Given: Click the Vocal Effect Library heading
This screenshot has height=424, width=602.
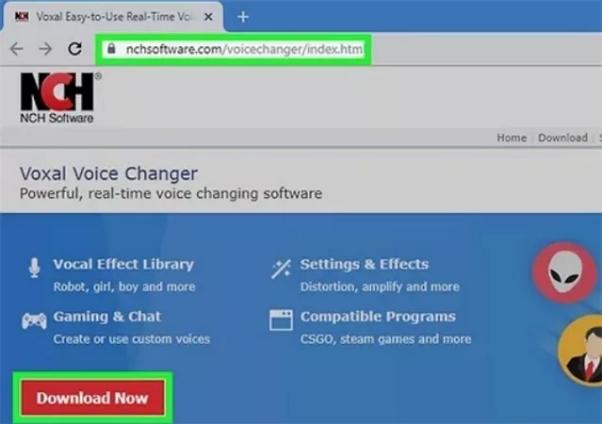Looking at the screenshot, I should [x=124, y=264].
